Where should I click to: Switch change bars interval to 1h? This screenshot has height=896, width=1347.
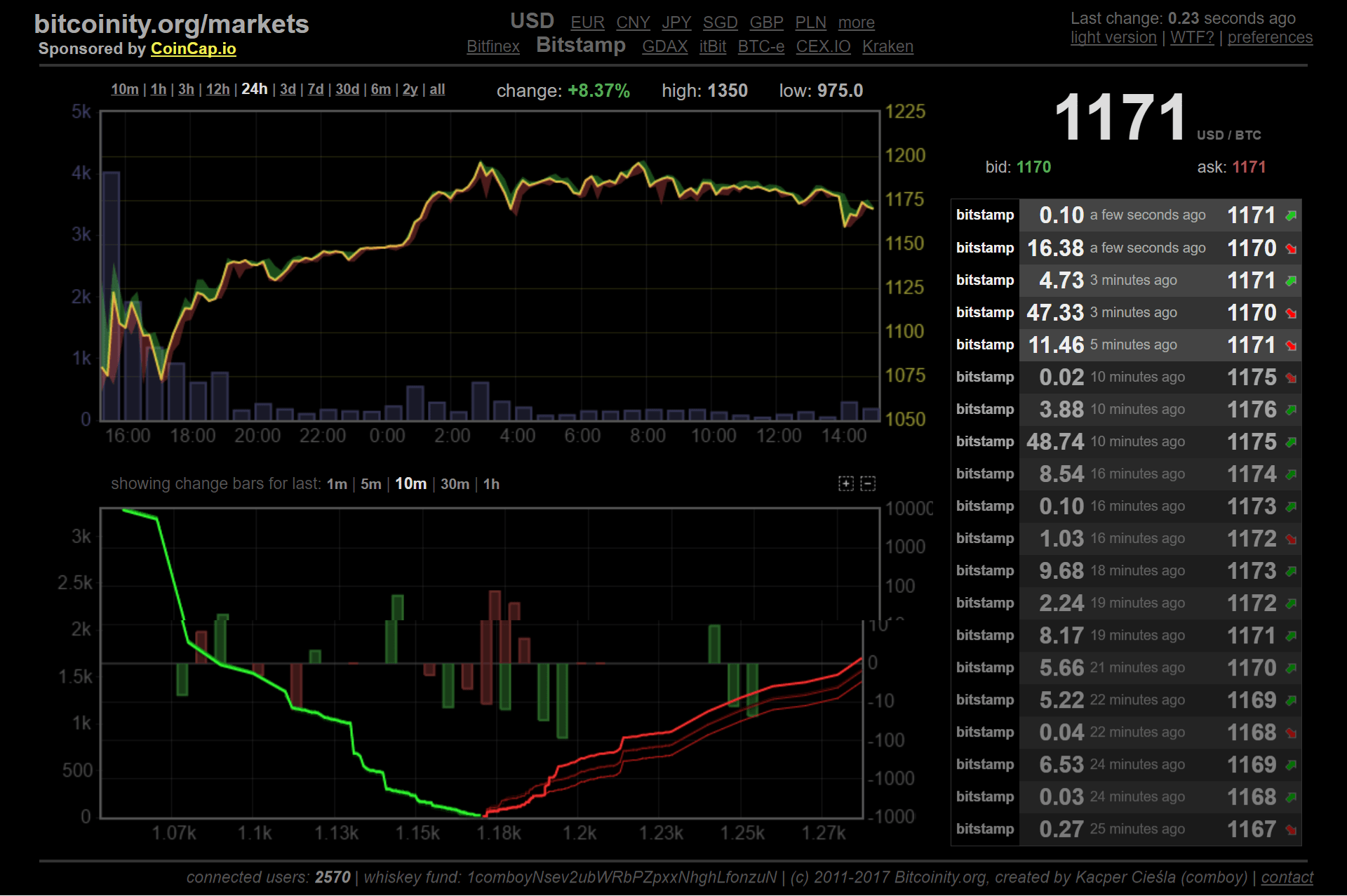(490, 483)
